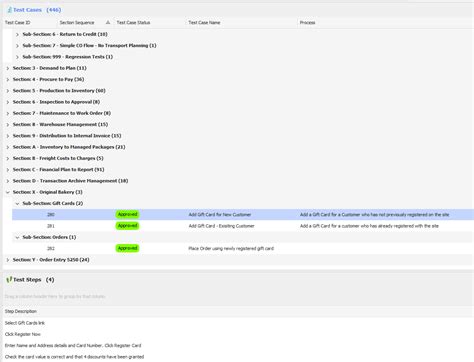Select test case ID 281 cell
Viewport: 474px width, 362px height.
(x=51, y=226)
